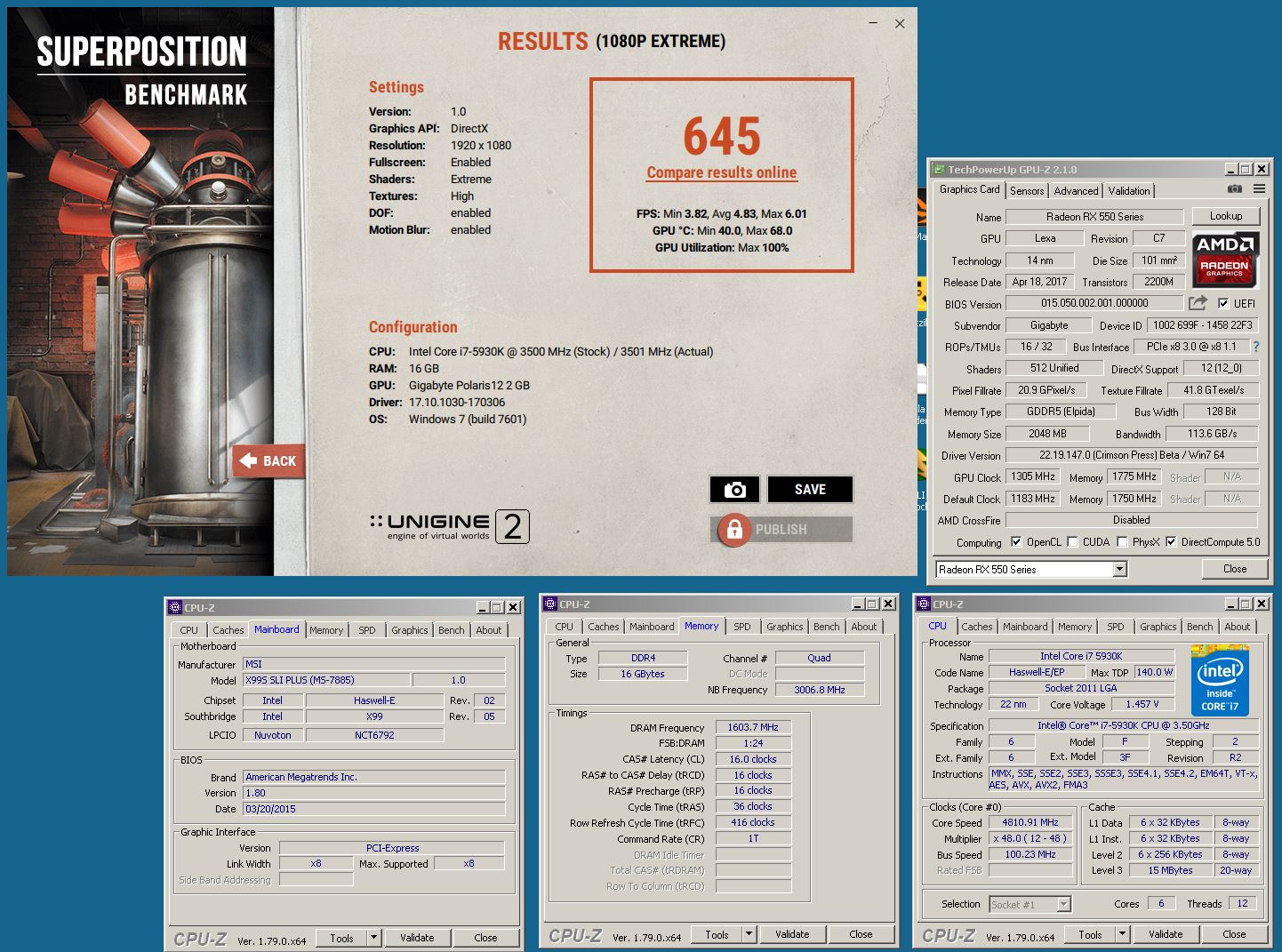Toggle the UEFI checkbox in GPU-Z

click(x=1223, y=303)
